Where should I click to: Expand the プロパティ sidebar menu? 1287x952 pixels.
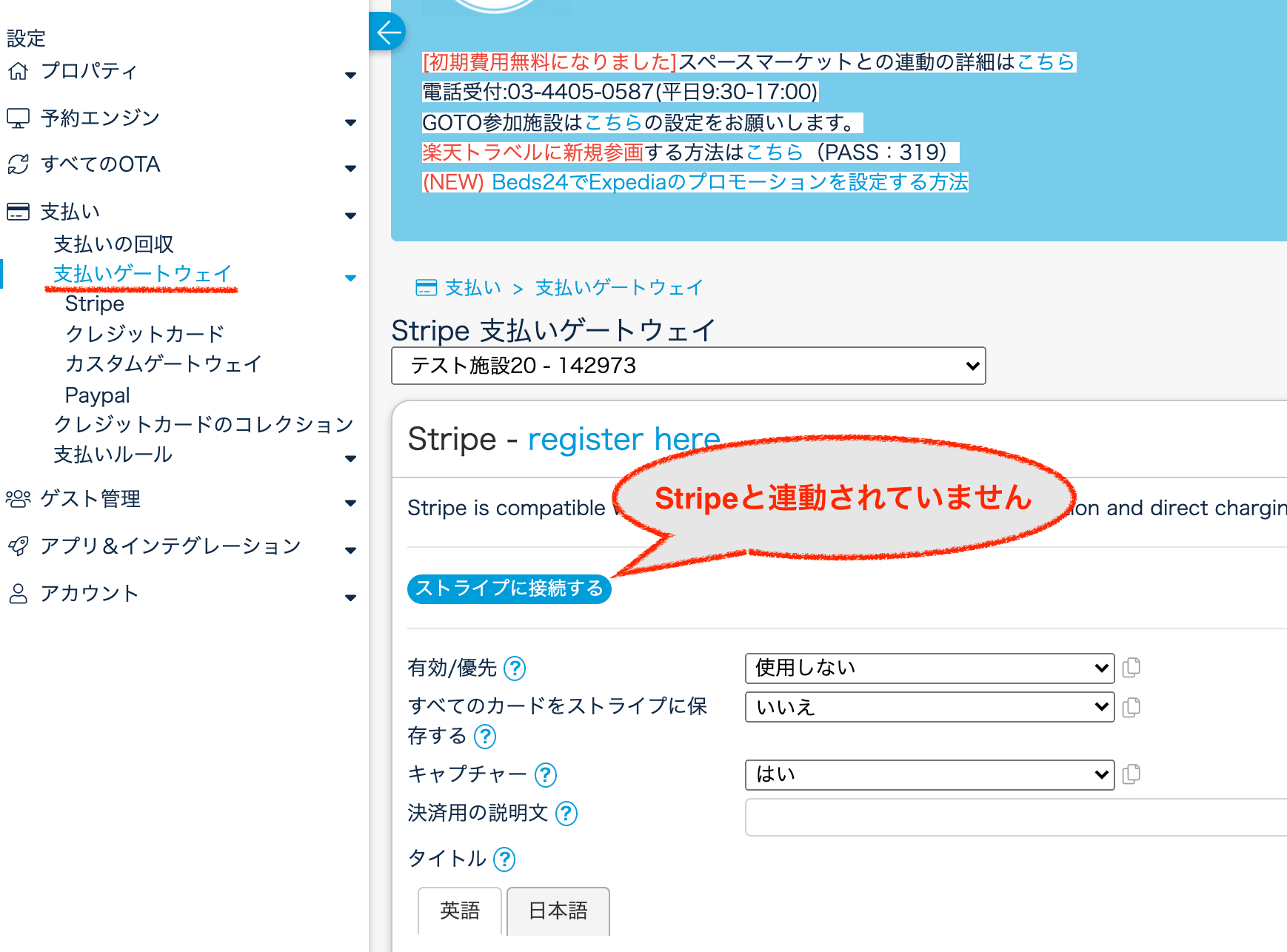click(89, 72)
